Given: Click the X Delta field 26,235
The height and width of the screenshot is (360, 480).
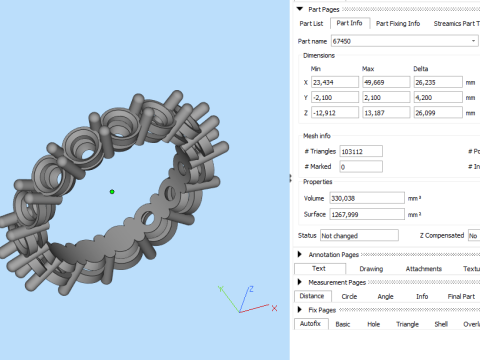Looking at the screenshot, I should pyautogui.click(x=438, y=82).
